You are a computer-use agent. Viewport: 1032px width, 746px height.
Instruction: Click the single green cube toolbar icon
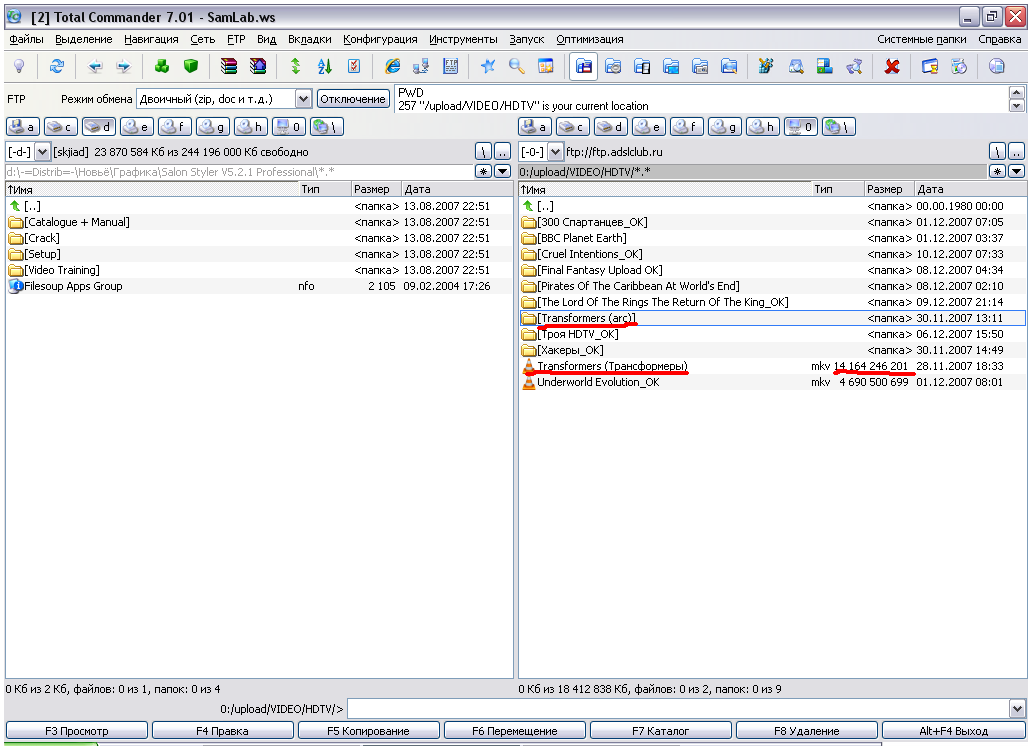coord(191,67)
